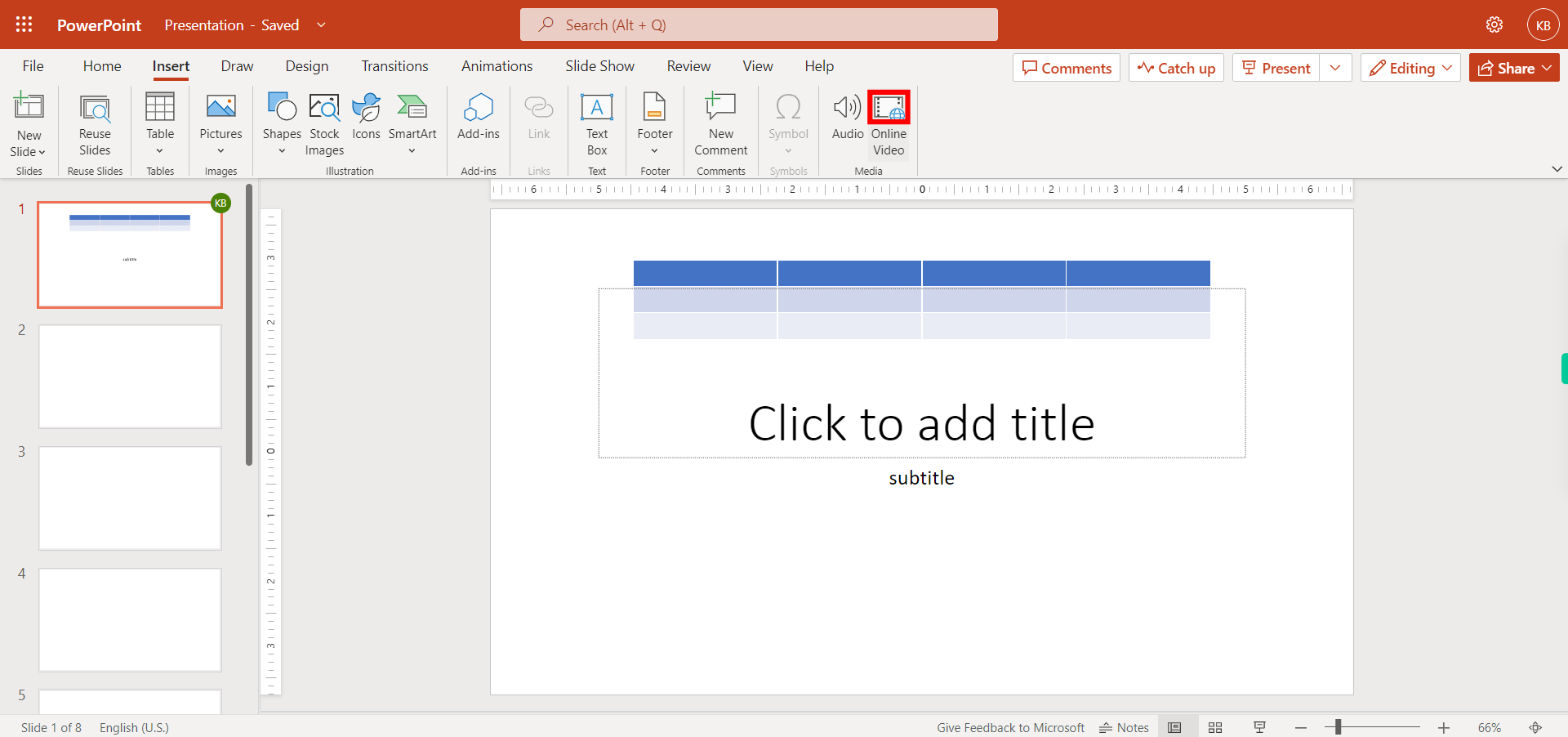Click the slide thumbnail panel scrollbar
The width and height of the screenshot is (1568, 737).
[248, 325]
